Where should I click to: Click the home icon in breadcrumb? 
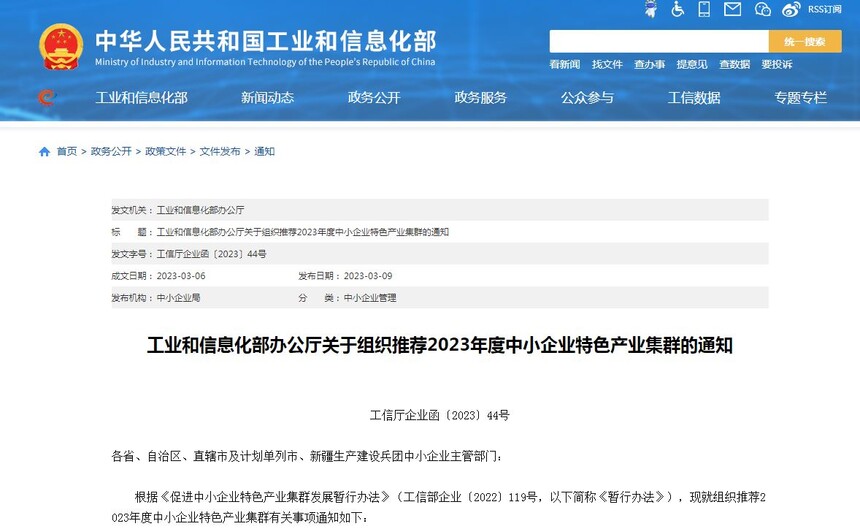[44, 152]
